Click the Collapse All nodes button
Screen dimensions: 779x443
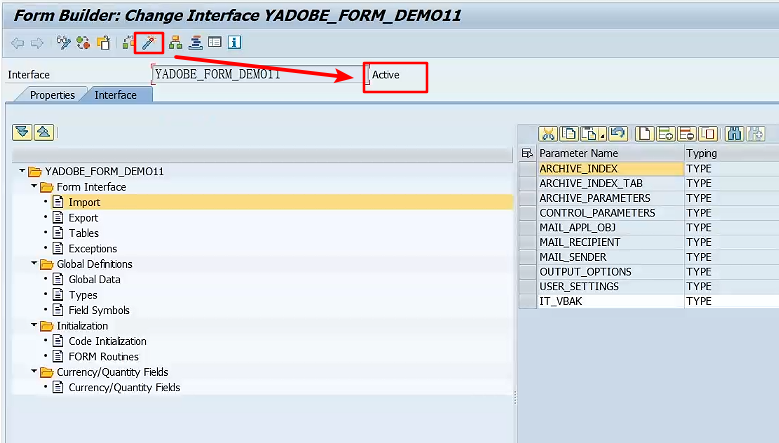(x=43, y=133)
